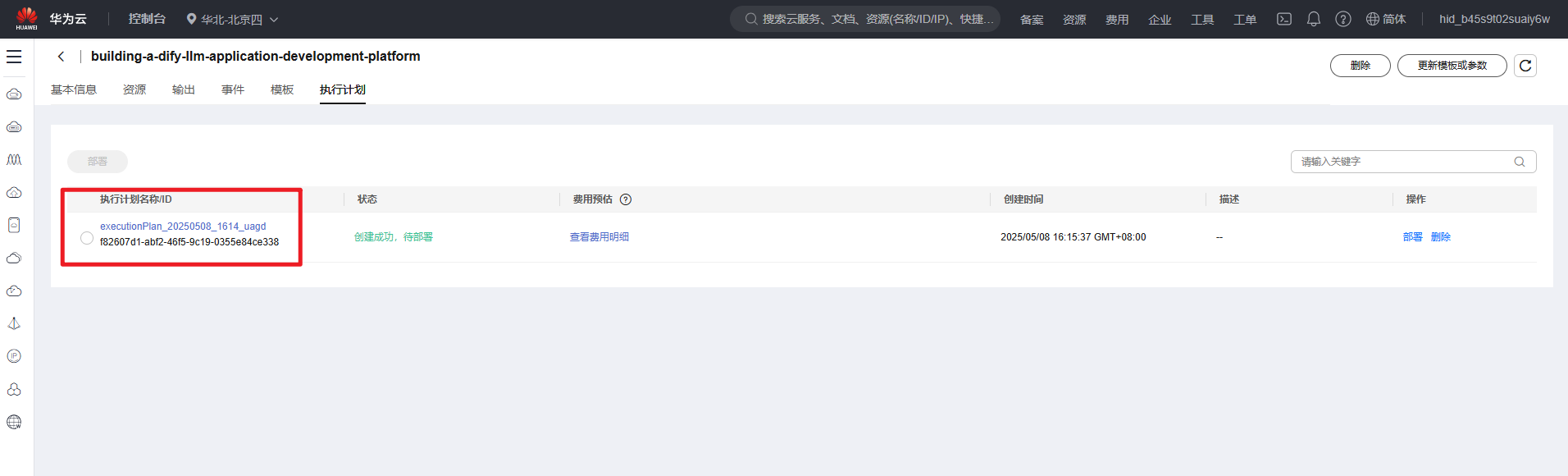Switch to the 事件 tab
The image size is (1568, 476).
pos(233,89)
